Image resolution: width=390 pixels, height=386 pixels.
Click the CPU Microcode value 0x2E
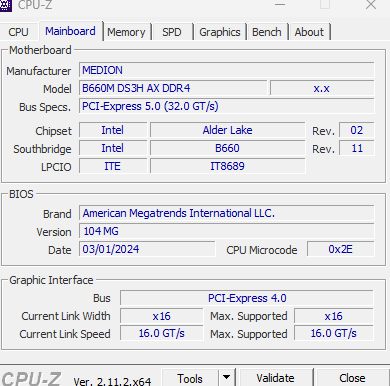click(340, 249)
